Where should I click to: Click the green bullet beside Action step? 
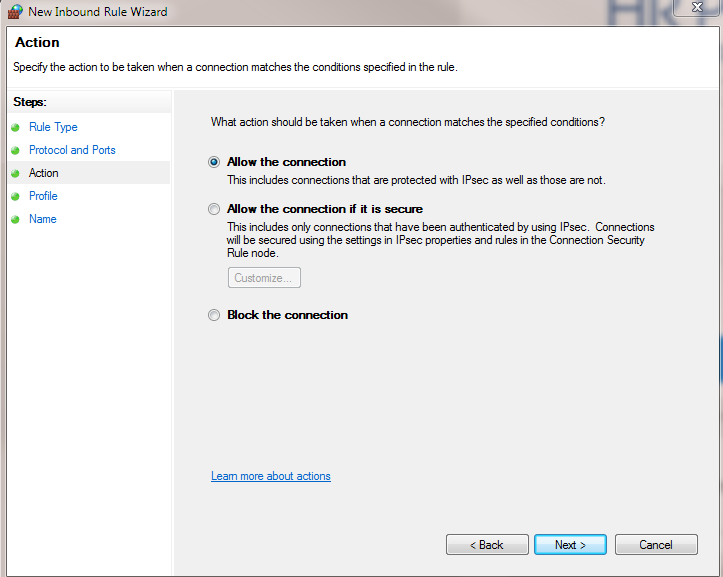(15, 174)
